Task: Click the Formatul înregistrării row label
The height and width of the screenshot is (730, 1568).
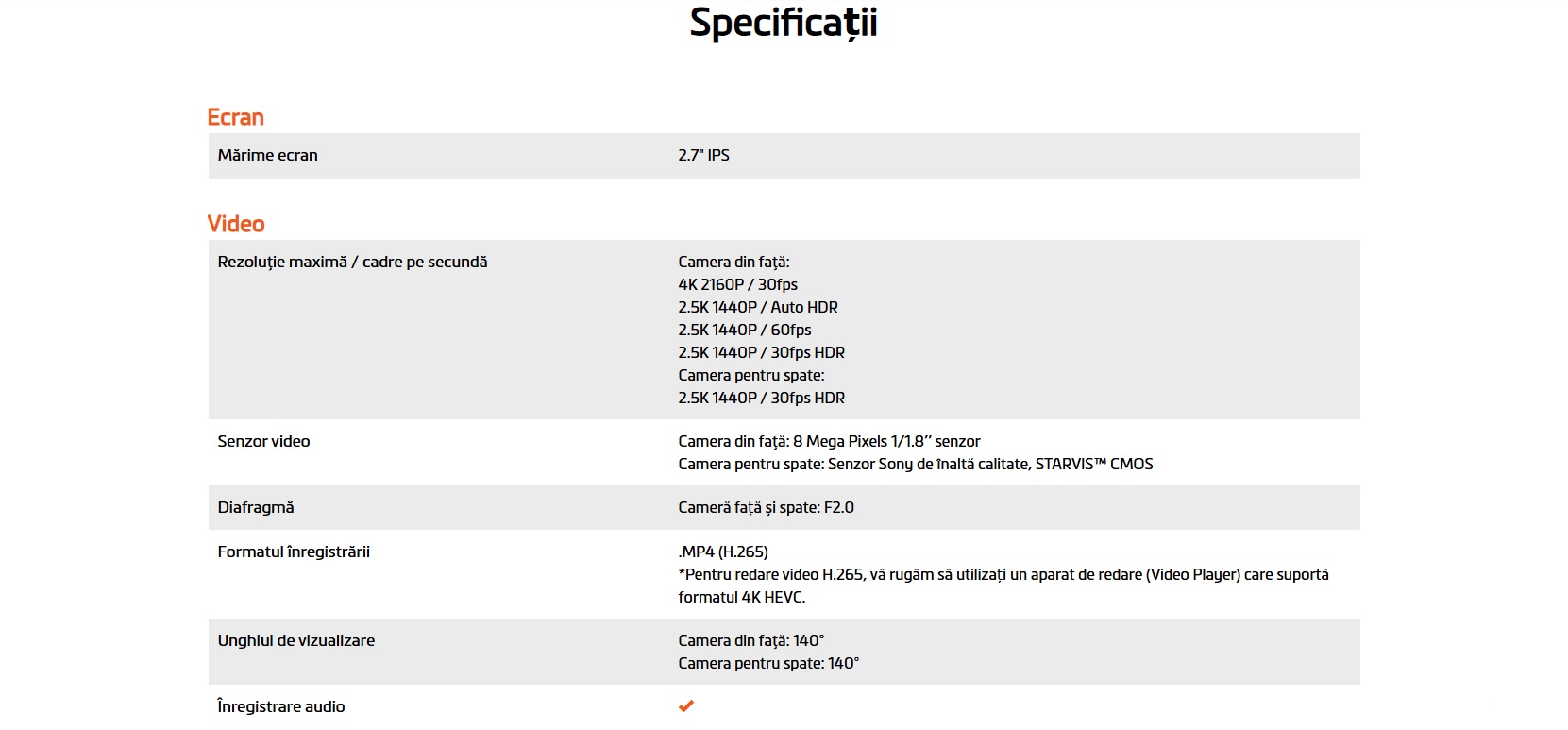Action: point(294,552)
